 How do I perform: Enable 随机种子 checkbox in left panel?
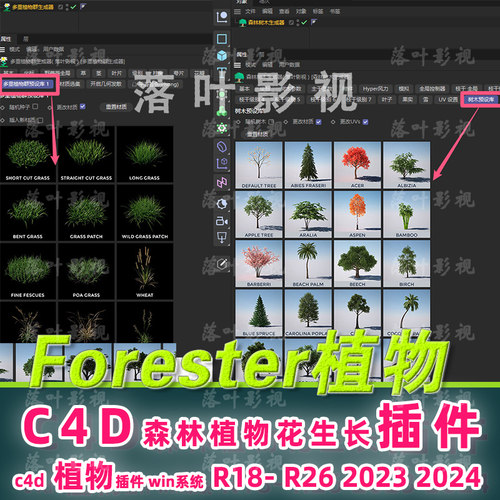pos(35,106)
